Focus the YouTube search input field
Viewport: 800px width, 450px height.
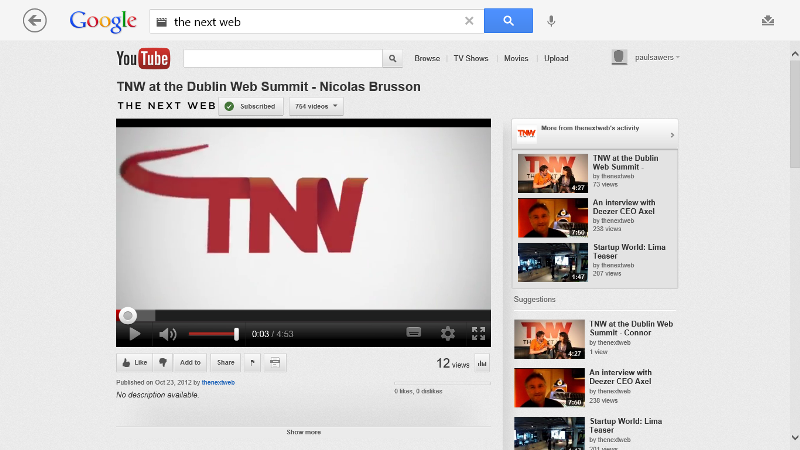[283, 58]
